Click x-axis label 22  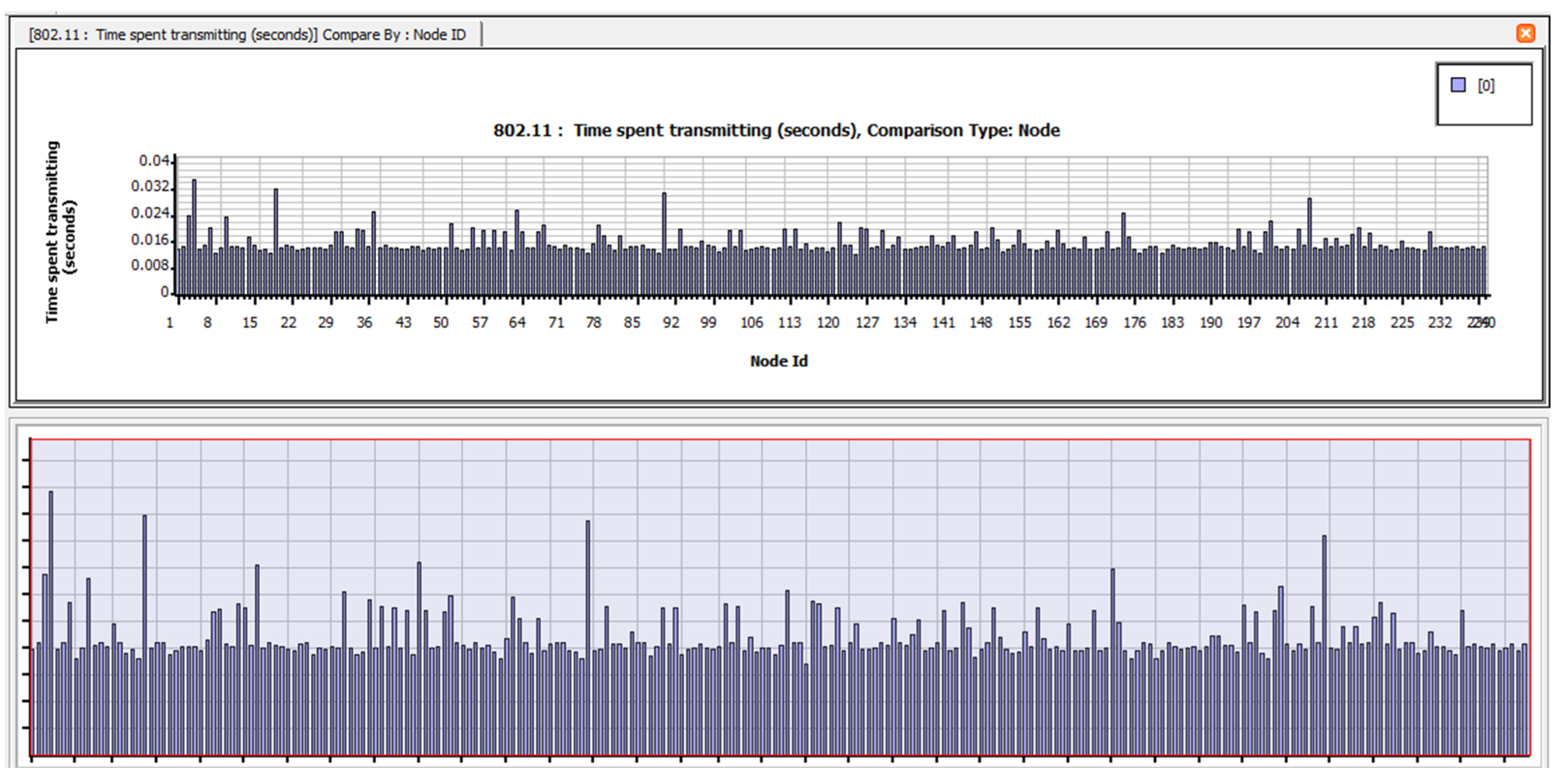click(x=288, y=323)
